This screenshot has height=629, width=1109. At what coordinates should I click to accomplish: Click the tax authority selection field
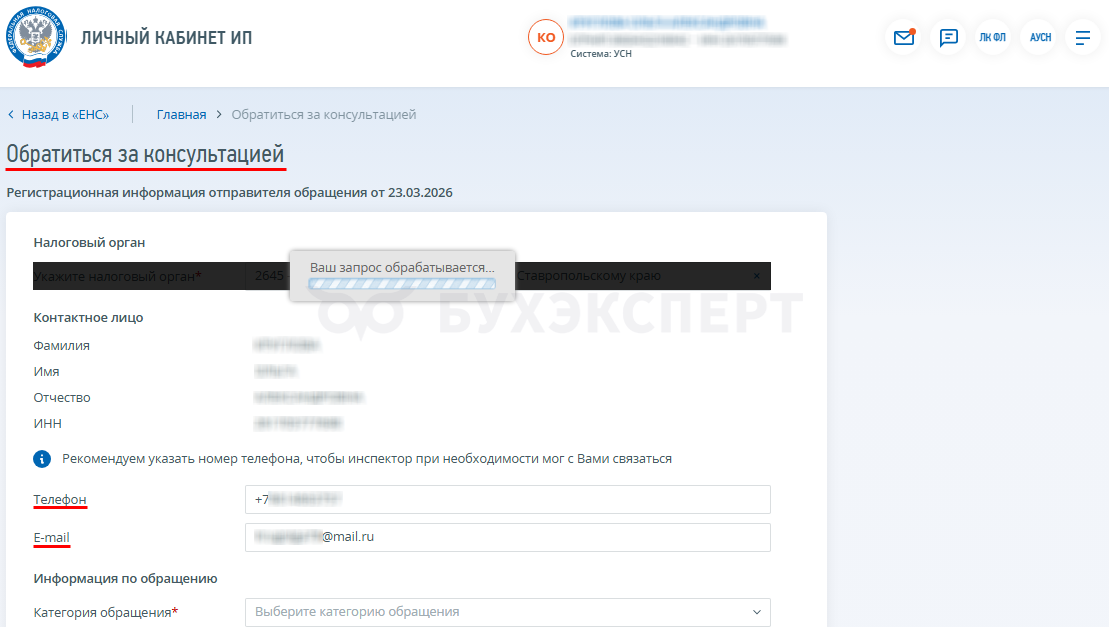508,276
